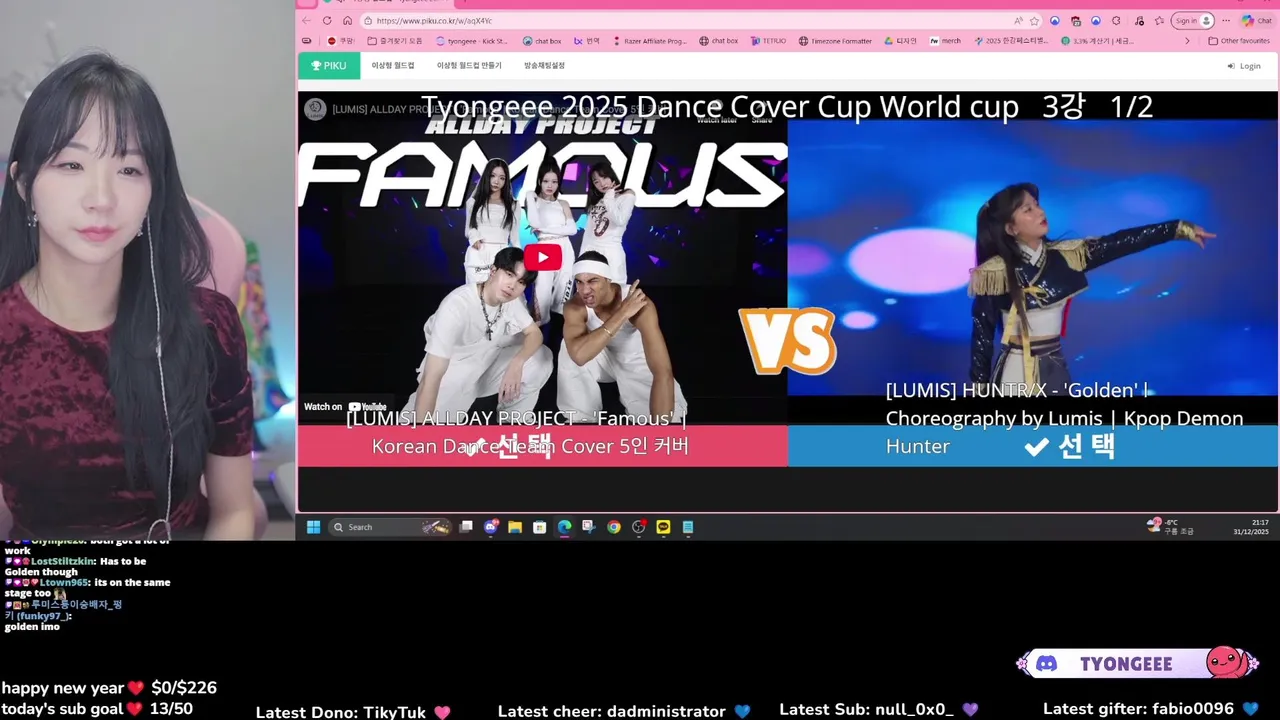Open the Copilot Chat button

pyautogui.click(x=1257, y=20)
